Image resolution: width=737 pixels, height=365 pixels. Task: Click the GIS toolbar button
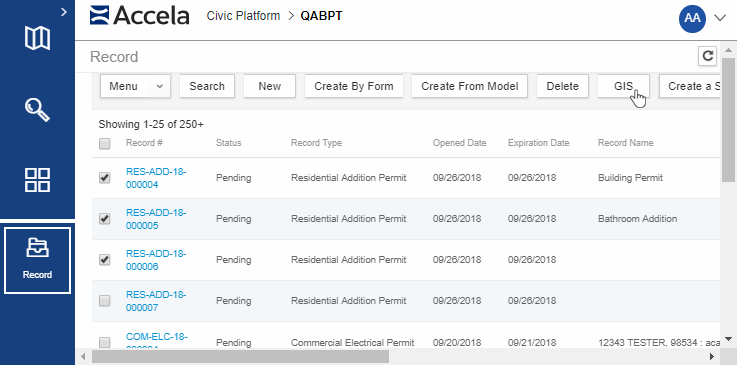click(623, 86)
